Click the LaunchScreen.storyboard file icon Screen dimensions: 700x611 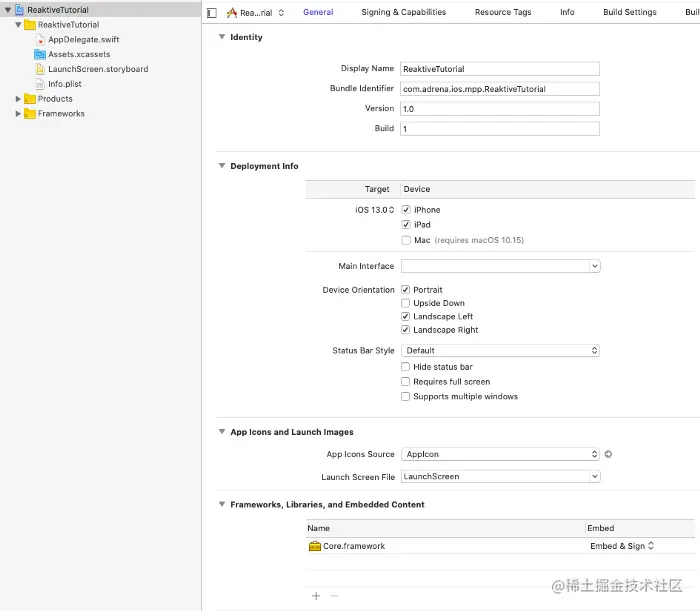(x=40, y=69)
